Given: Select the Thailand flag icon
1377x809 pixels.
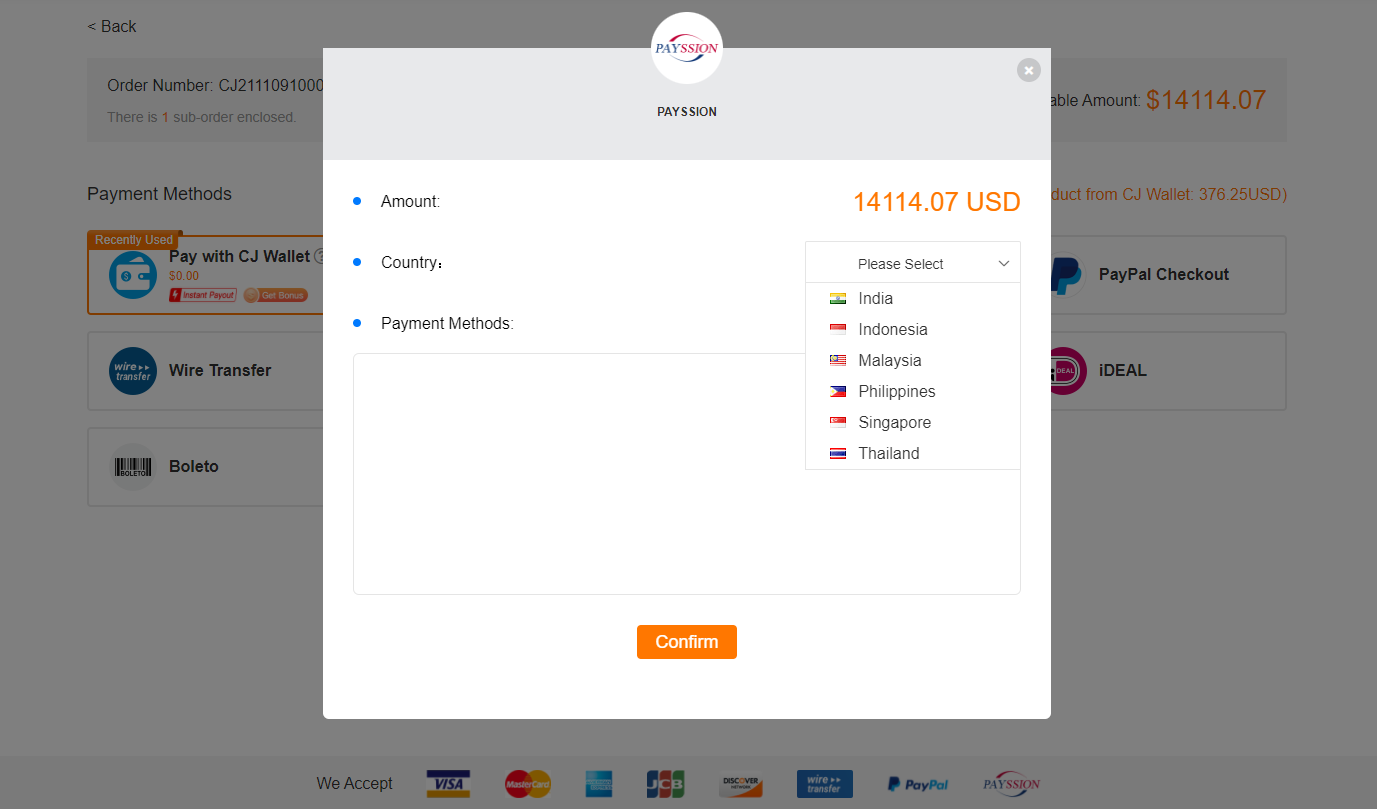Looking at the screenshot, I should 838,453.
